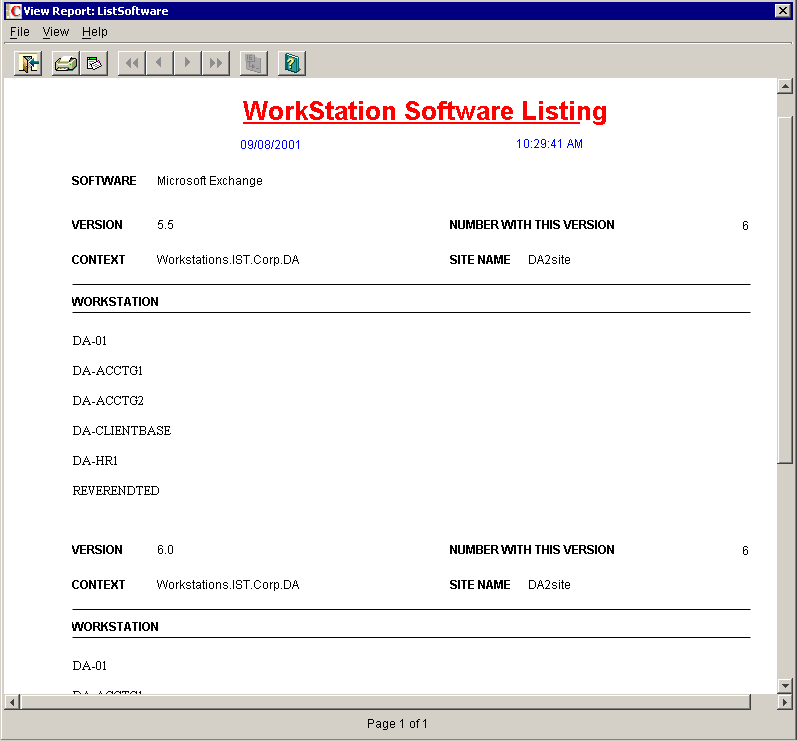797x741 pixels.
Task: Jump to last page arrow button
Action: [x=215, y=64]
